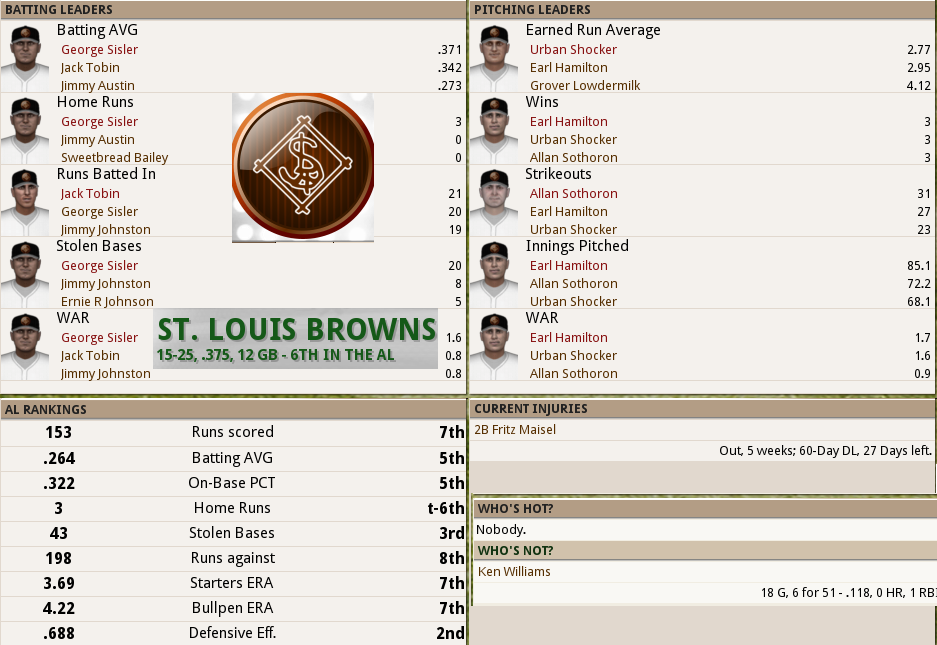Open the portrait beside pitching WAR leaders
Image resolution: width=937 pixels, height=645 pixels.
click(x=494, y=346)
